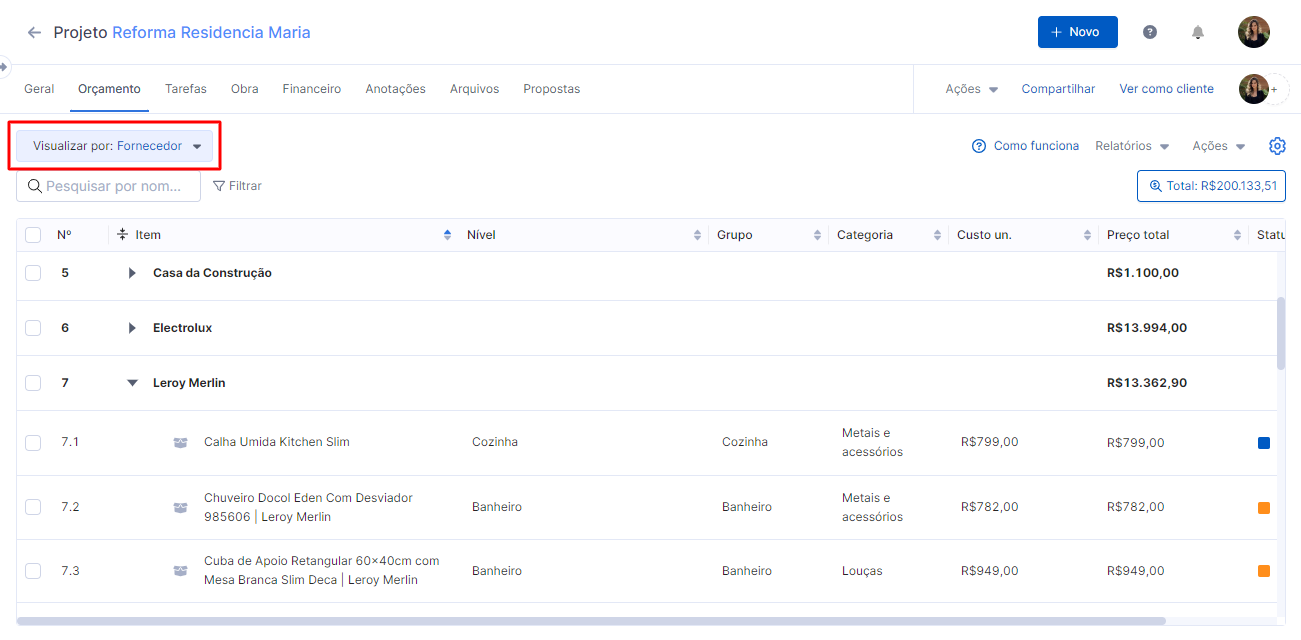Screen dimensions: 1301x640
Task: Sort by Item column arrows
Action: [x=447, y=235]
